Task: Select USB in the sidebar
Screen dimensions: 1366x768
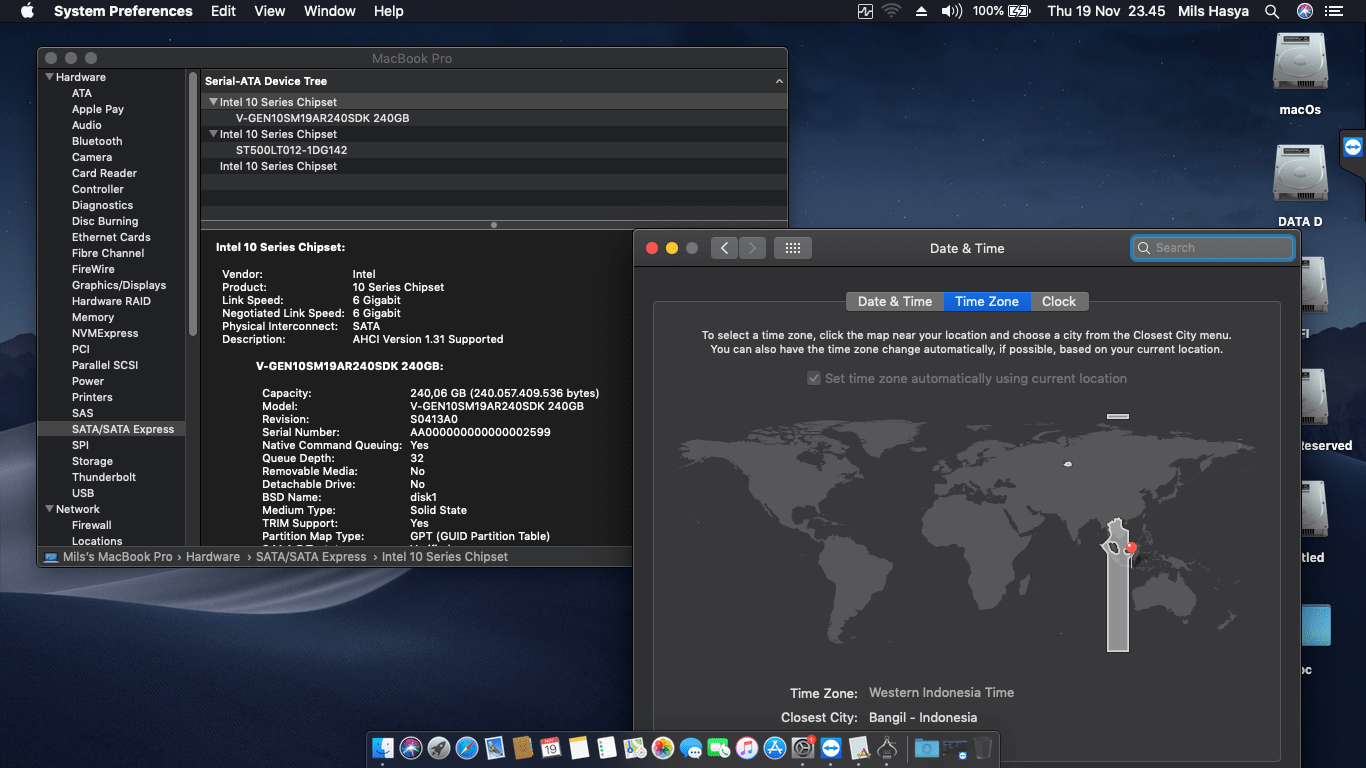Action: [83, 493]
